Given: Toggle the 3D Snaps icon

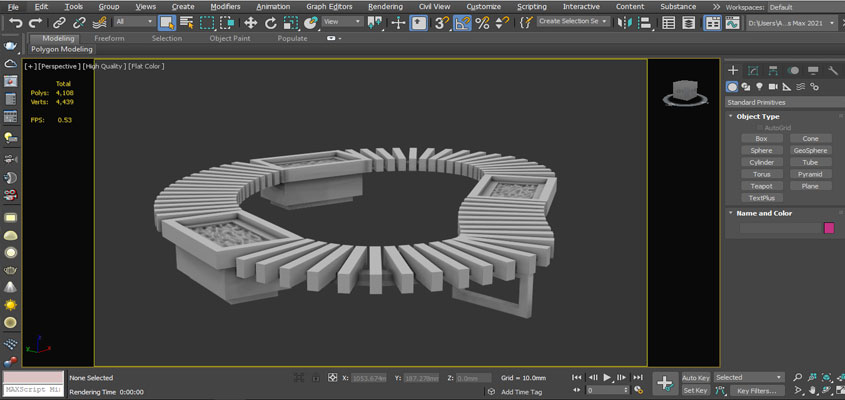Looking at the screenshot, I should click(x=442, y=23).
